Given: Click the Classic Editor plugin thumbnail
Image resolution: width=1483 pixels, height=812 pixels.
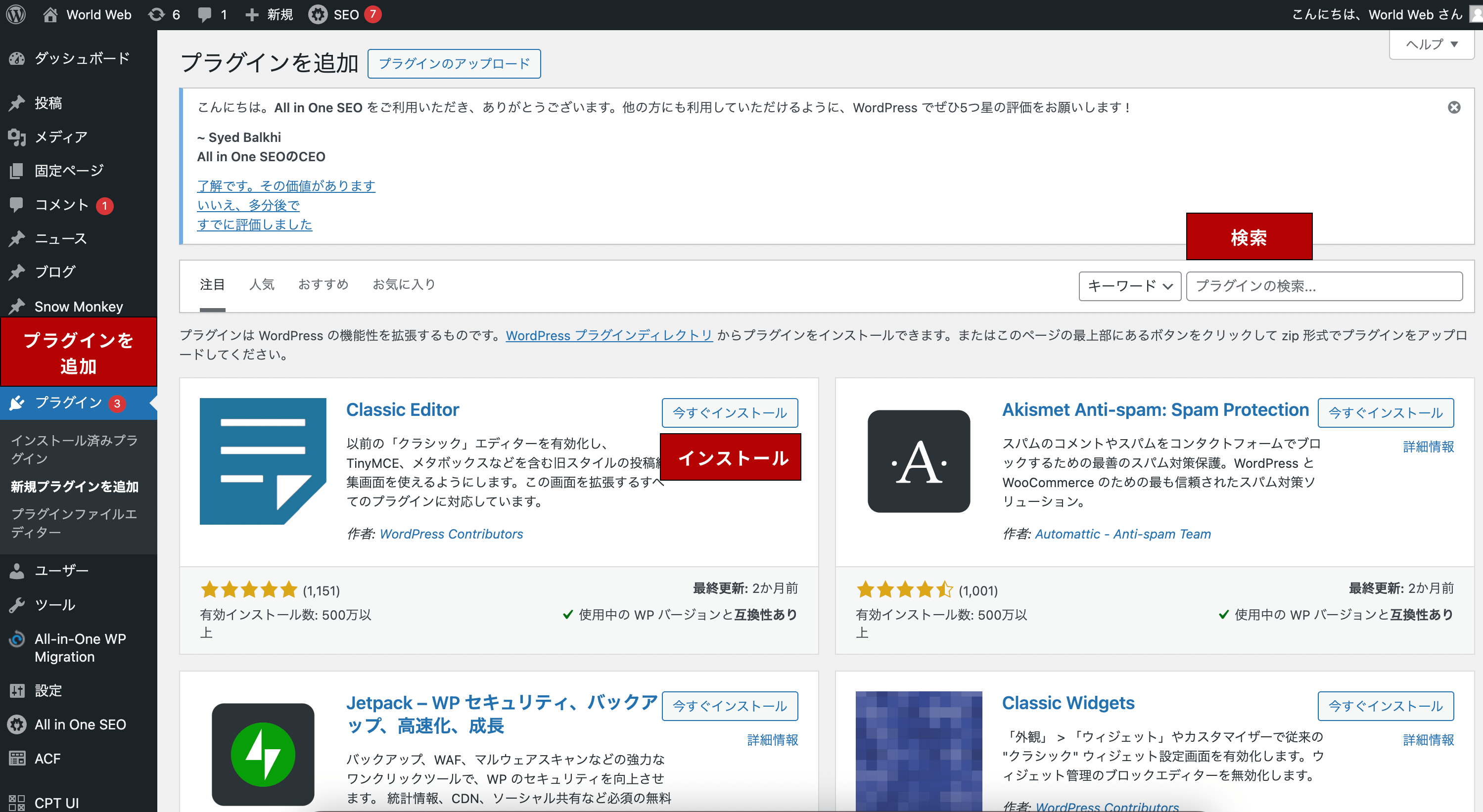Looking at the screenshot, I should 263,461.
